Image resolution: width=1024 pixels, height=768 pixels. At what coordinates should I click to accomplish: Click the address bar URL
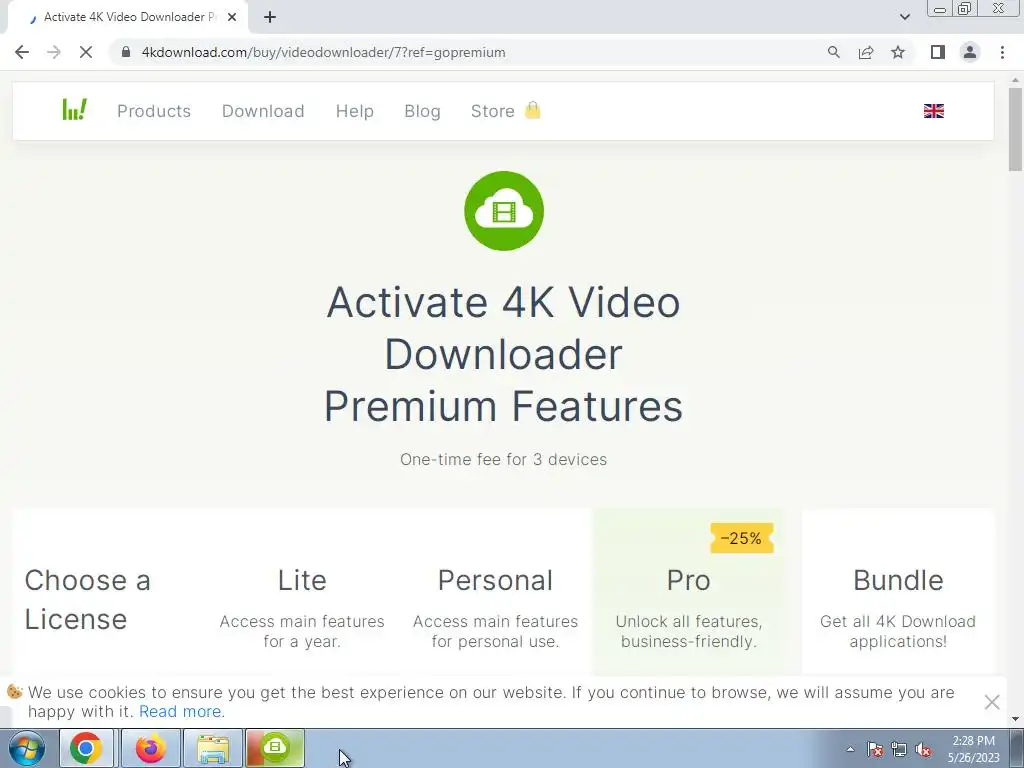point(323,52)
